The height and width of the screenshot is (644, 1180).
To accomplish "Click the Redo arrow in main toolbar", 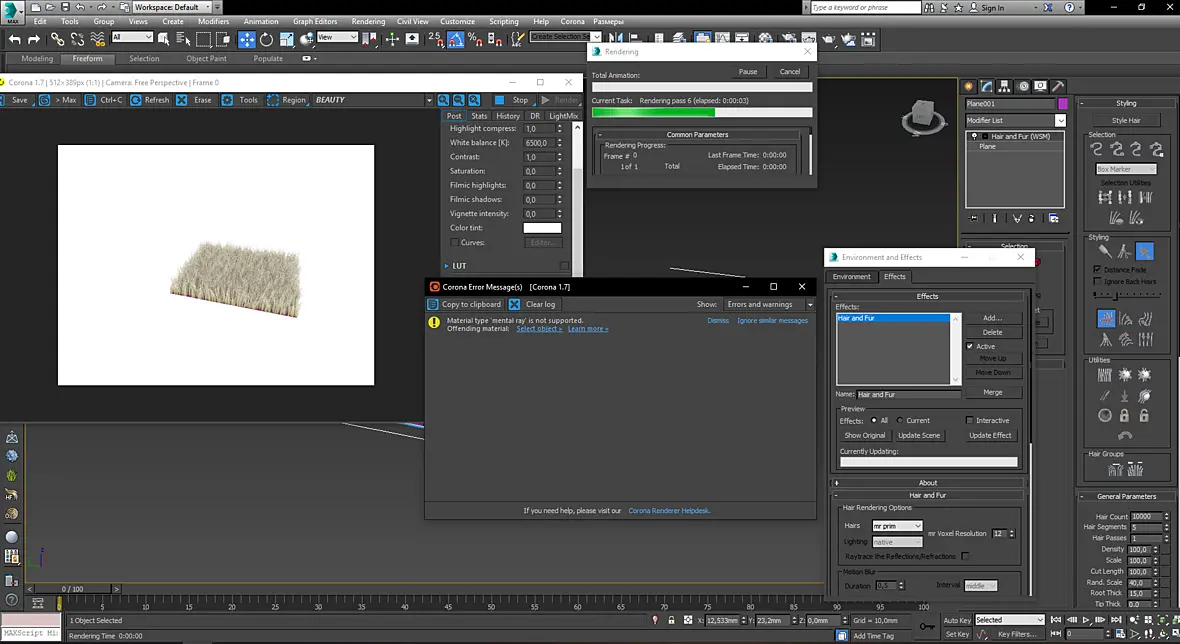I will pyautogui.click(x=34, y=39).
